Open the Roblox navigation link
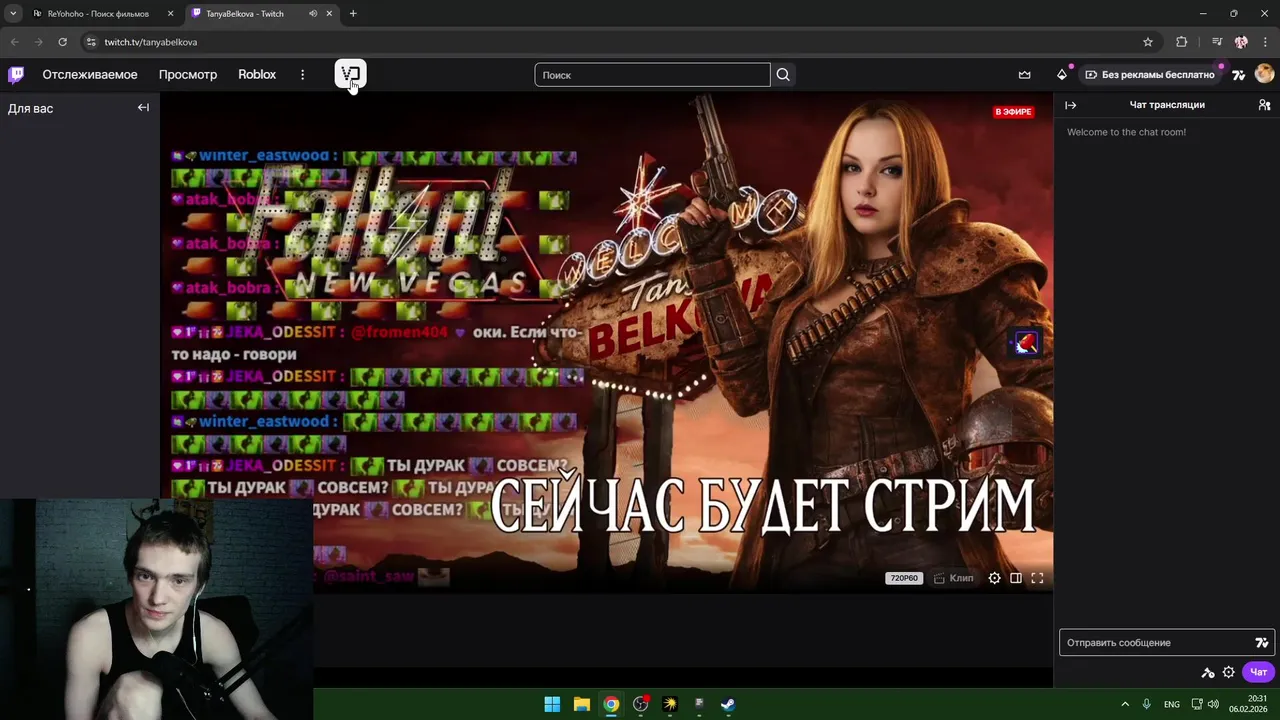This screenshot has width=1280, height=720. point(257,75)
